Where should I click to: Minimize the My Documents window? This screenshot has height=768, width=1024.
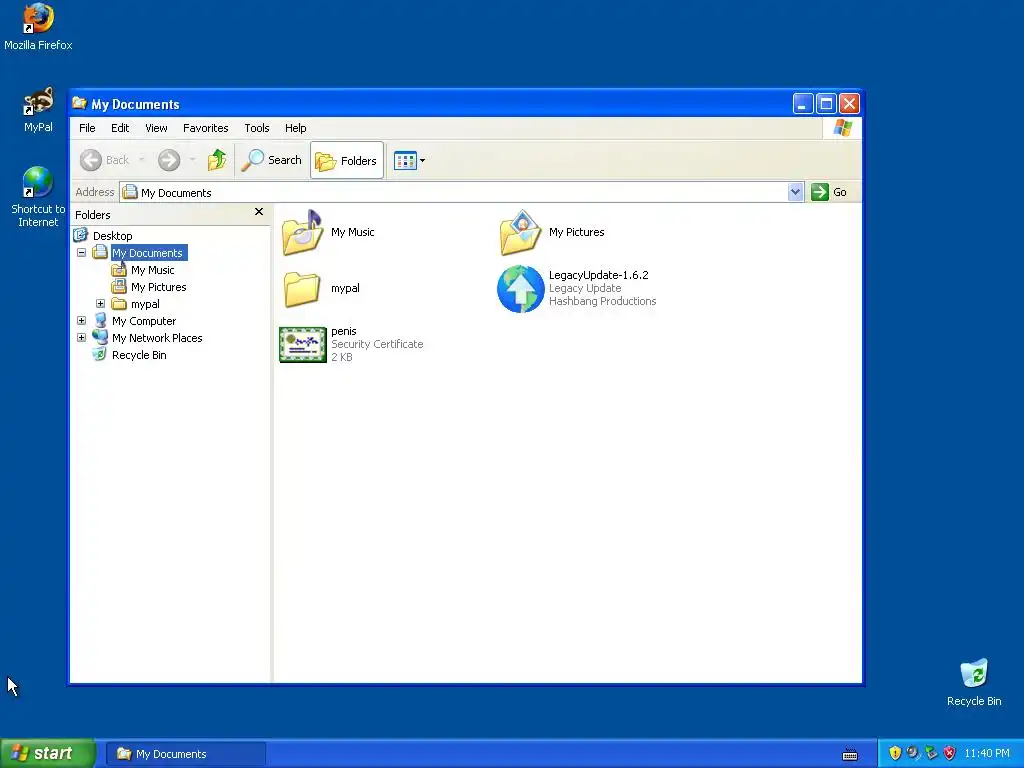pos(803,103)
